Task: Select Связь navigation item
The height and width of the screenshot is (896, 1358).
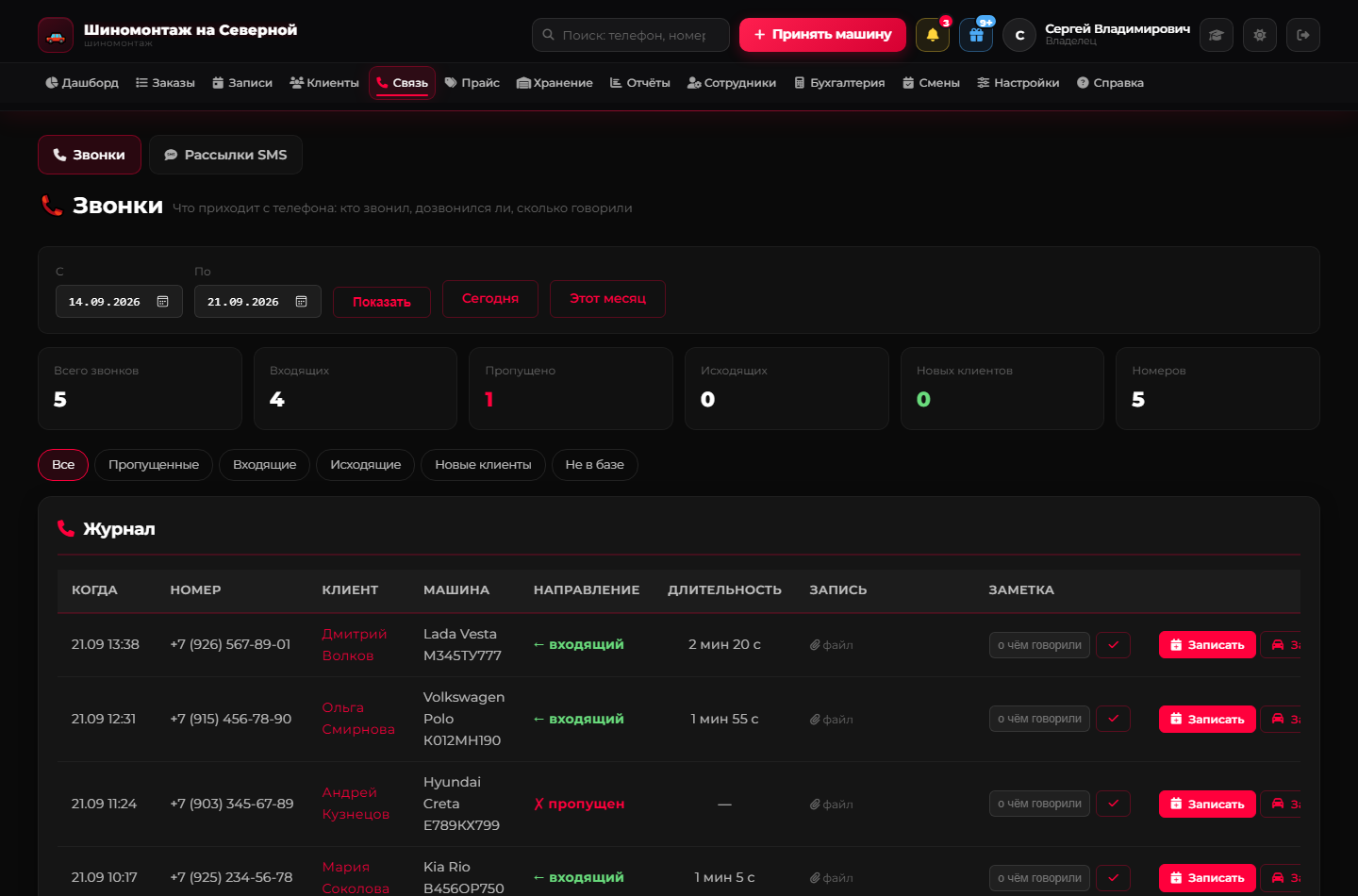Action: 402,83
